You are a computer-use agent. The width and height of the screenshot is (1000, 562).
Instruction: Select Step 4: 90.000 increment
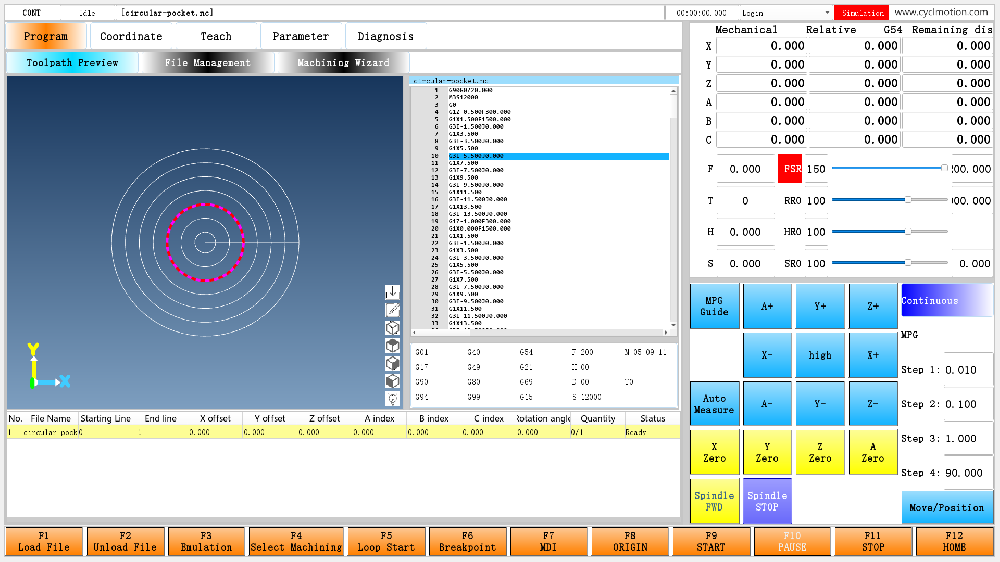click(946, 473)
